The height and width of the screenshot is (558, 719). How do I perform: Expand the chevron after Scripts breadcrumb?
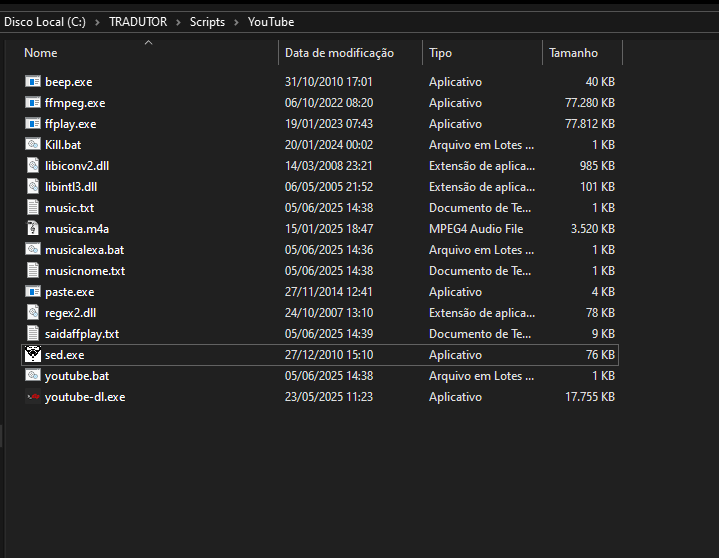(235, 22)
